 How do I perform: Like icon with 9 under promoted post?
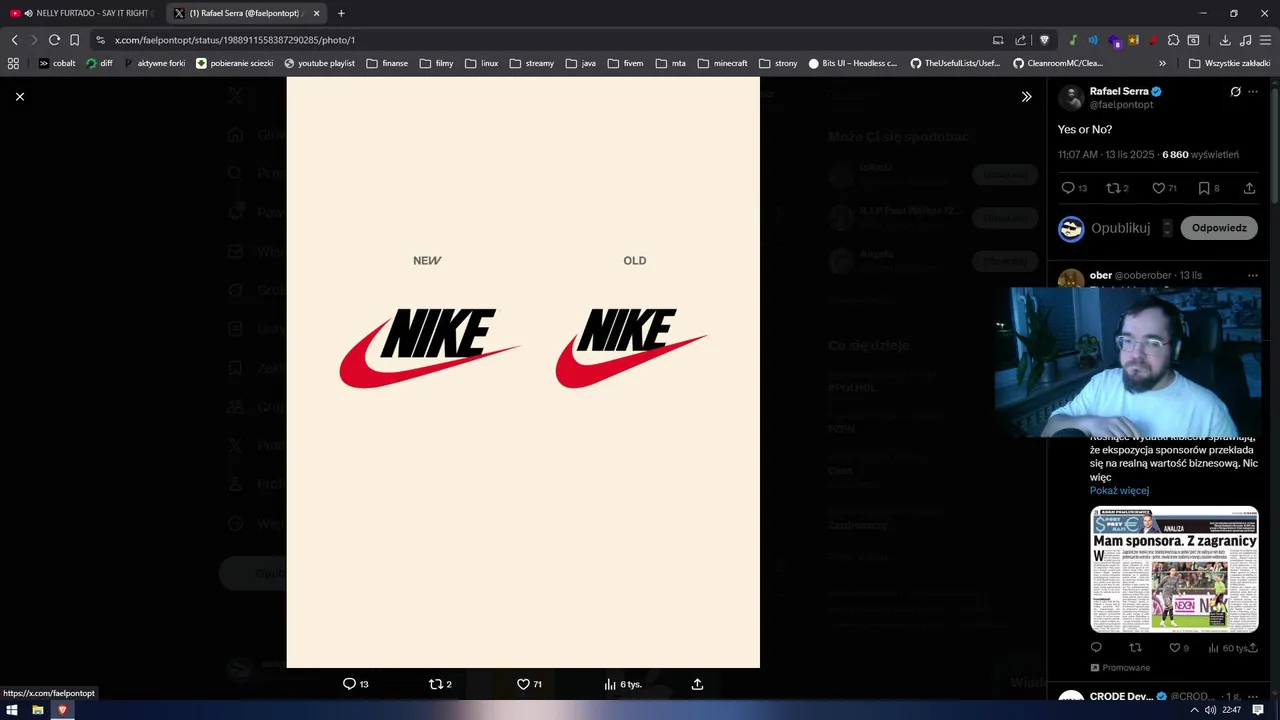pos(1175,648)
